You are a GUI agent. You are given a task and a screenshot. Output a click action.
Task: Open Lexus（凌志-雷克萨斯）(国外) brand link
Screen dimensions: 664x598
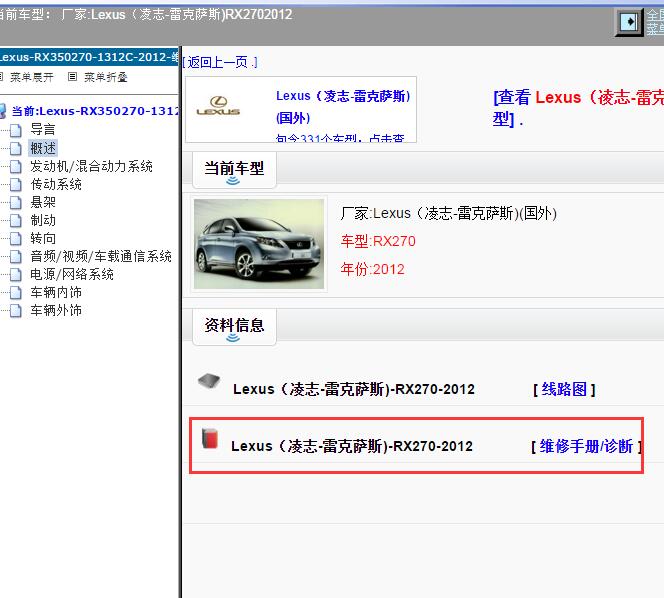coord(343,107)
